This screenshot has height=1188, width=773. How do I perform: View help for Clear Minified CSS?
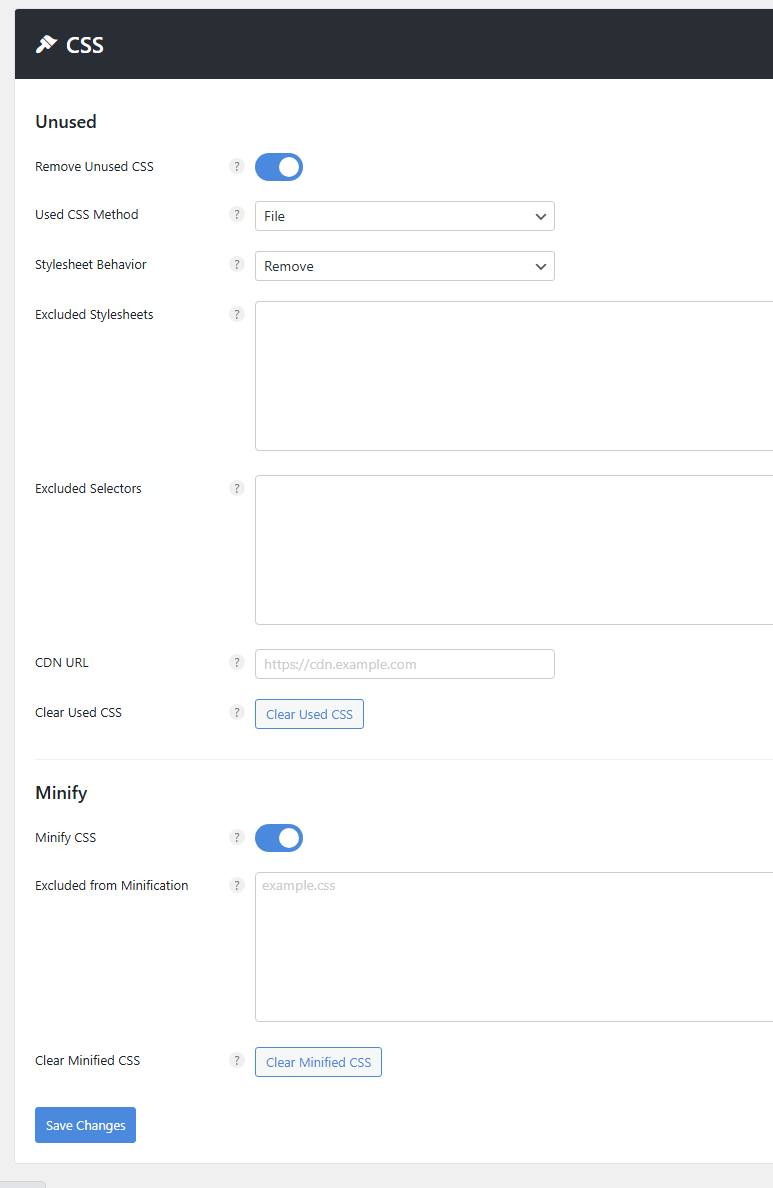click(x=237, y=1060)
